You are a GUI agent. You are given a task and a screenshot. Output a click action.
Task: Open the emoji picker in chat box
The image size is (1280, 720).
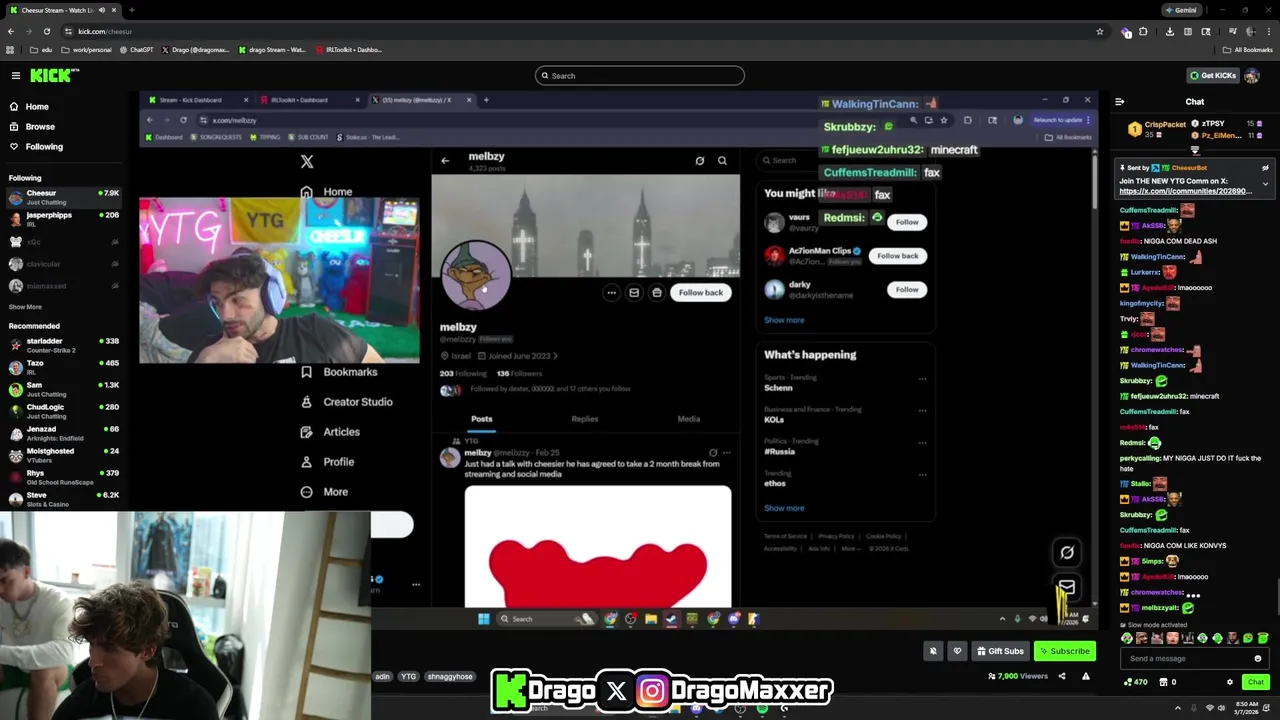click(x=1258, y=658)
